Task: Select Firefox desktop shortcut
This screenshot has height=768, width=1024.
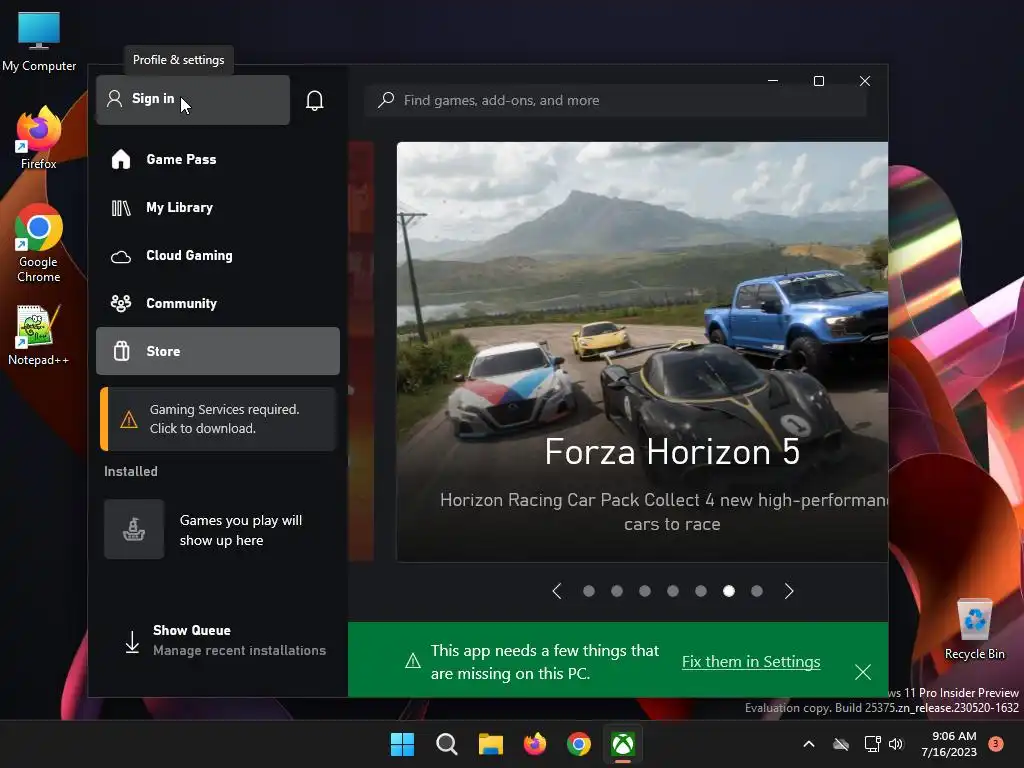Action: [39, 138]
